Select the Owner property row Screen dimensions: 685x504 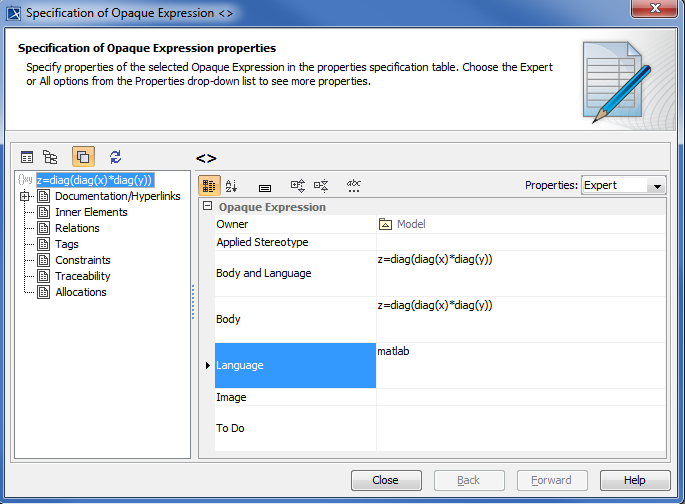click(440, 224)
